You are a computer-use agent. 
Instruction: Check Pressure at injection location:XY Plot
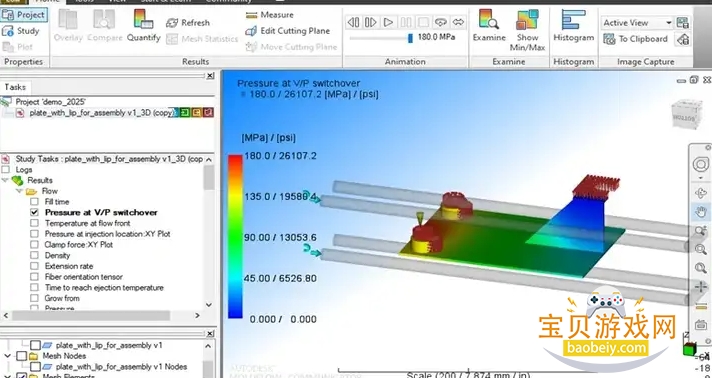click(x=35, y=234)
